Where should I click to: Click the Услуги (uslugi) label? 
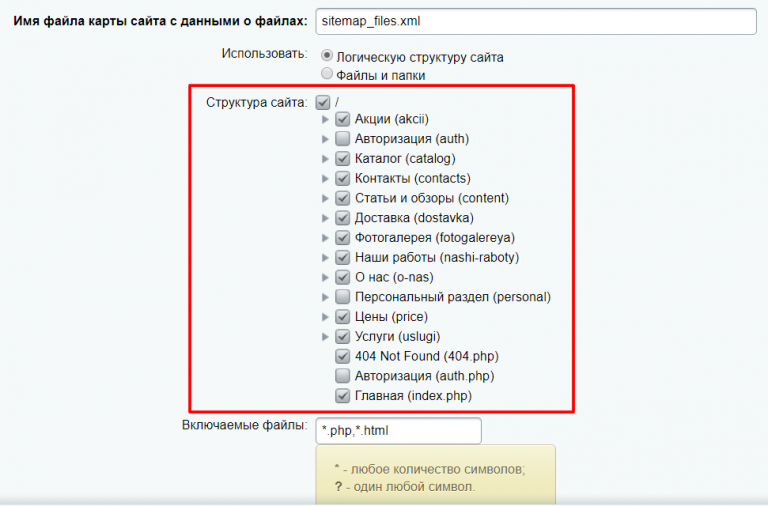397,337
